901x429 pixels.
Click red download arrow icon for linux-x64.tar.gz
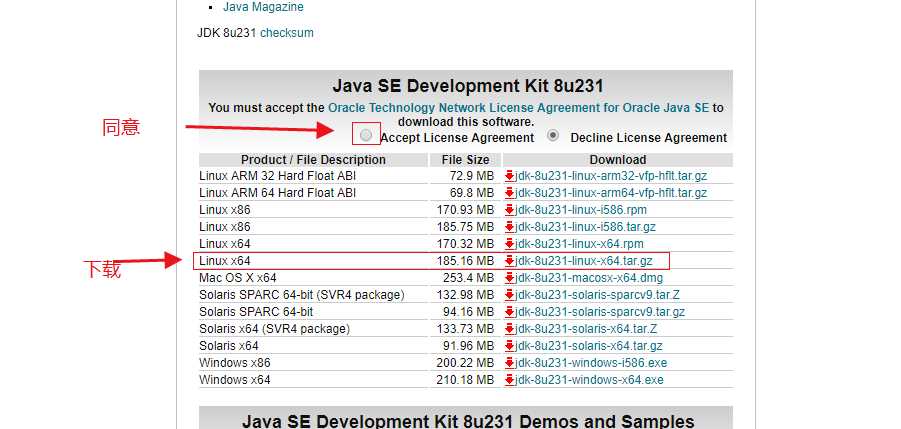tap(509, 261)
